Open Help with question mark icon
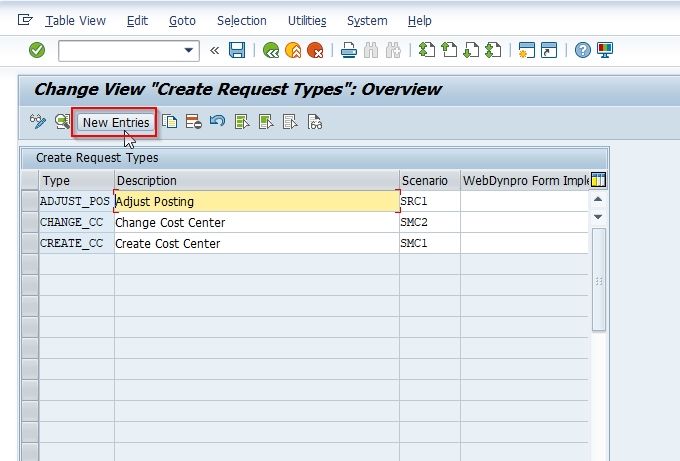The image size is (680, 461). [x=583, y=50]
